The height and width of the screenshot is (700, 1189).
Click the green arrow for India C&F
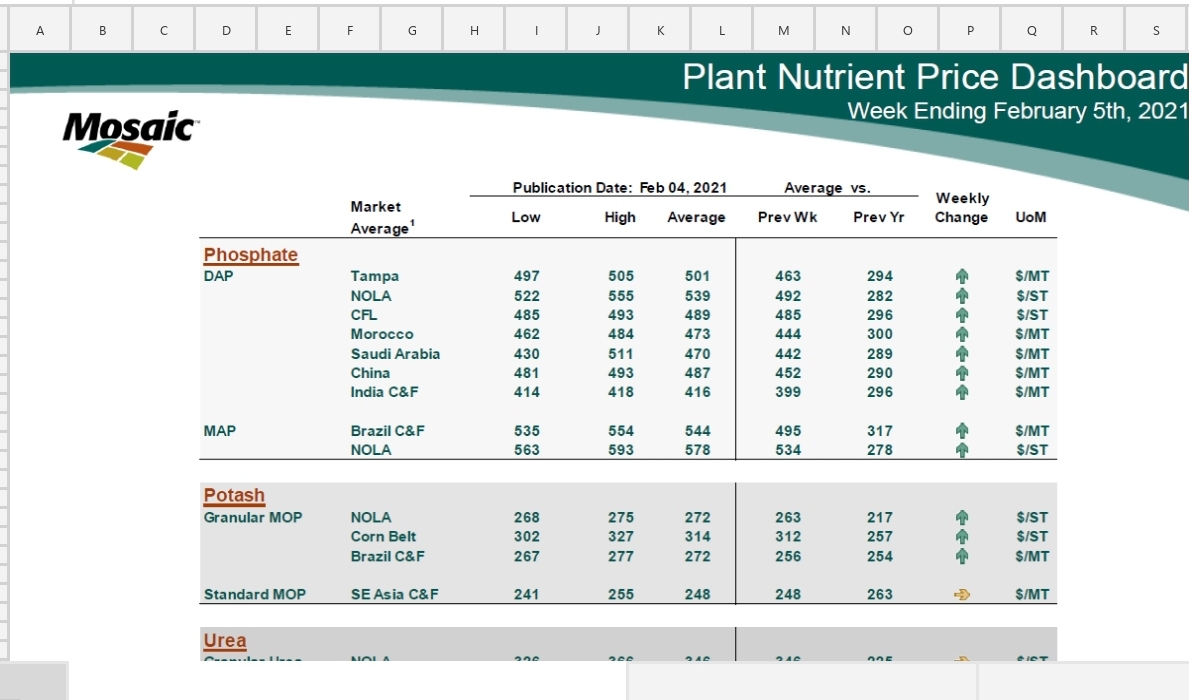tap(962, 392)
